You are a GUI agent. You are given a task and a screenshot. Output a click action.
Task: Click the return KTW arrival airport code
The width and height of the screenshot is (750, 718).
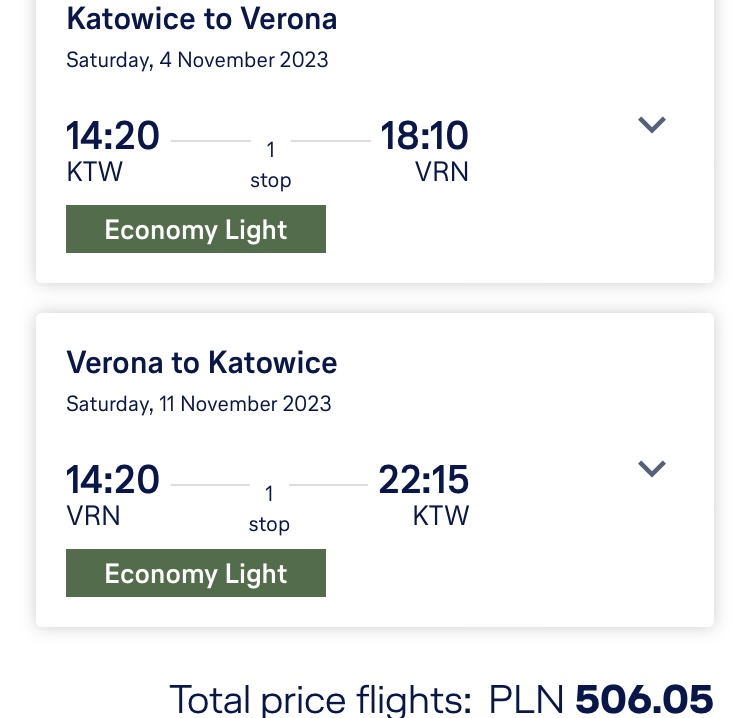pos(441,516)
